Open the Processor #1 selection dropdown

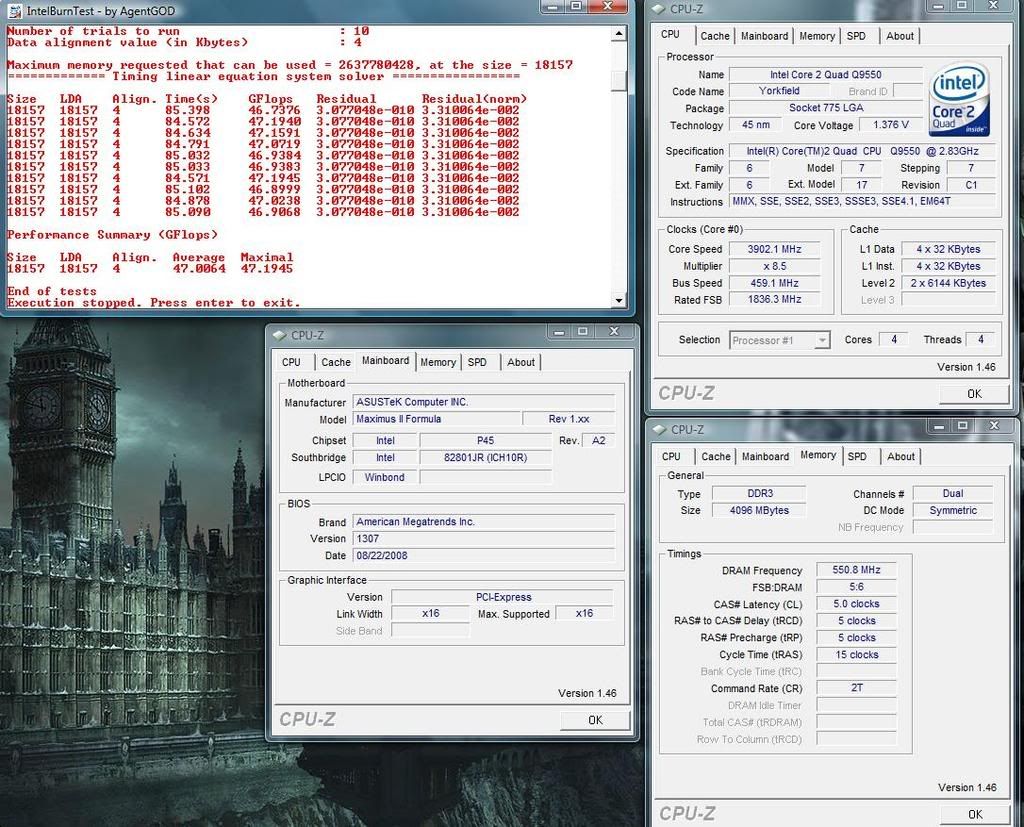(x=822, y=340)
